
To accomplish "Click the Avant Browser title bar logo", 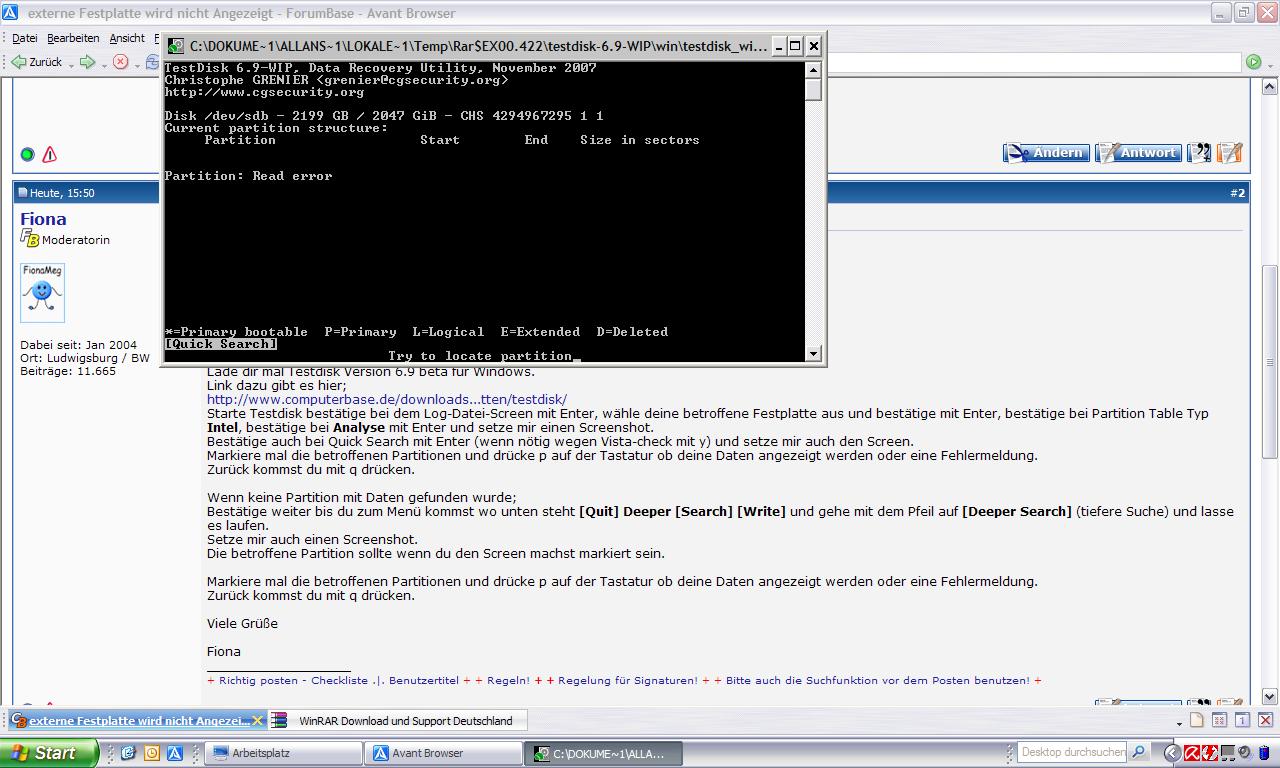I will click(10, 13).
